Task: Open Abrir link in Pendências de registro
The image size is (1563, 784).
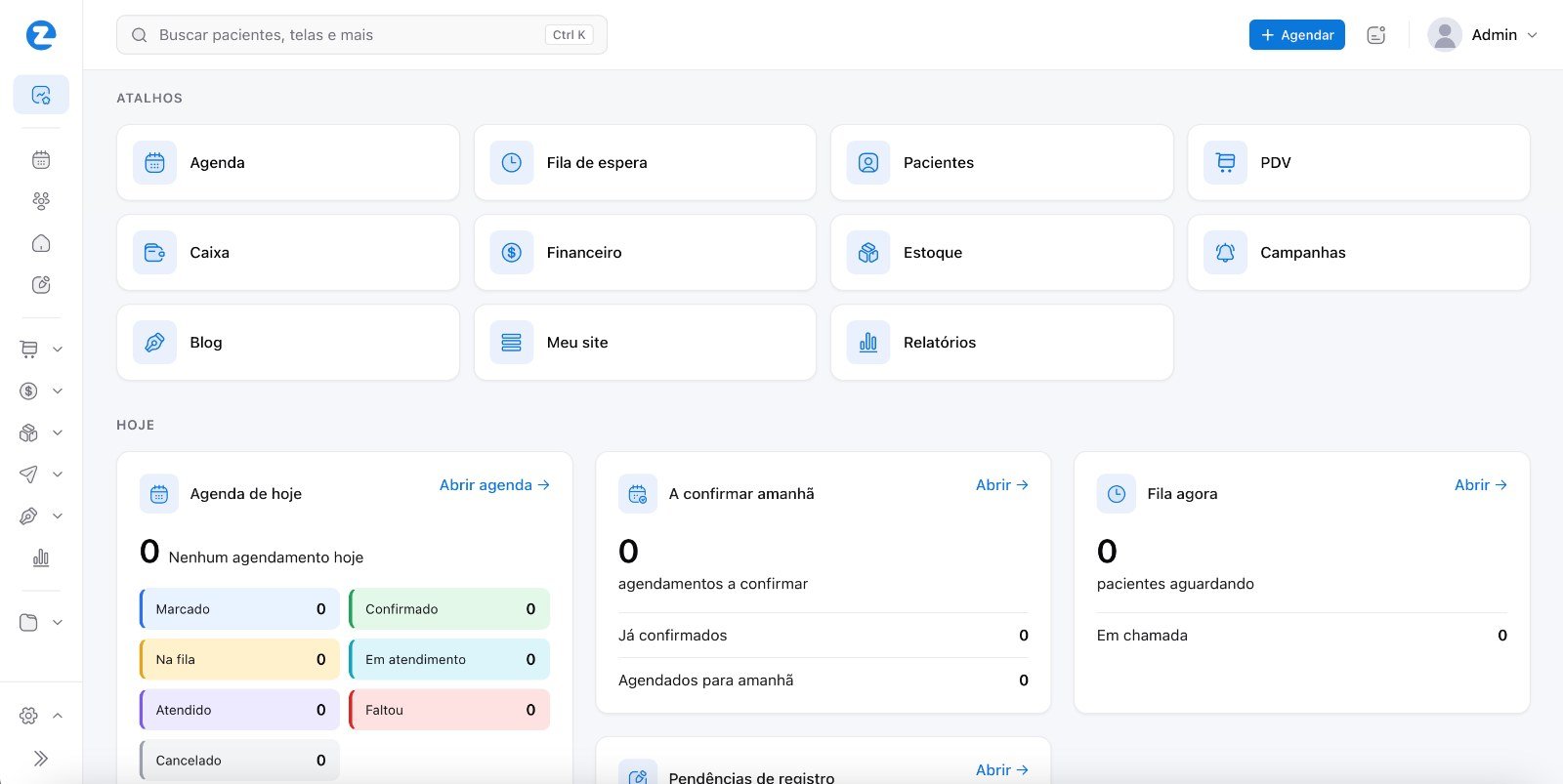Action: (1002, 770)
